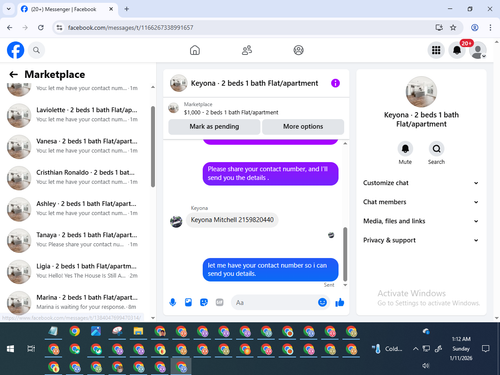Open the Friends icon in top navigation
Viewport: 500px width, 375px height.
coord(247,50)
